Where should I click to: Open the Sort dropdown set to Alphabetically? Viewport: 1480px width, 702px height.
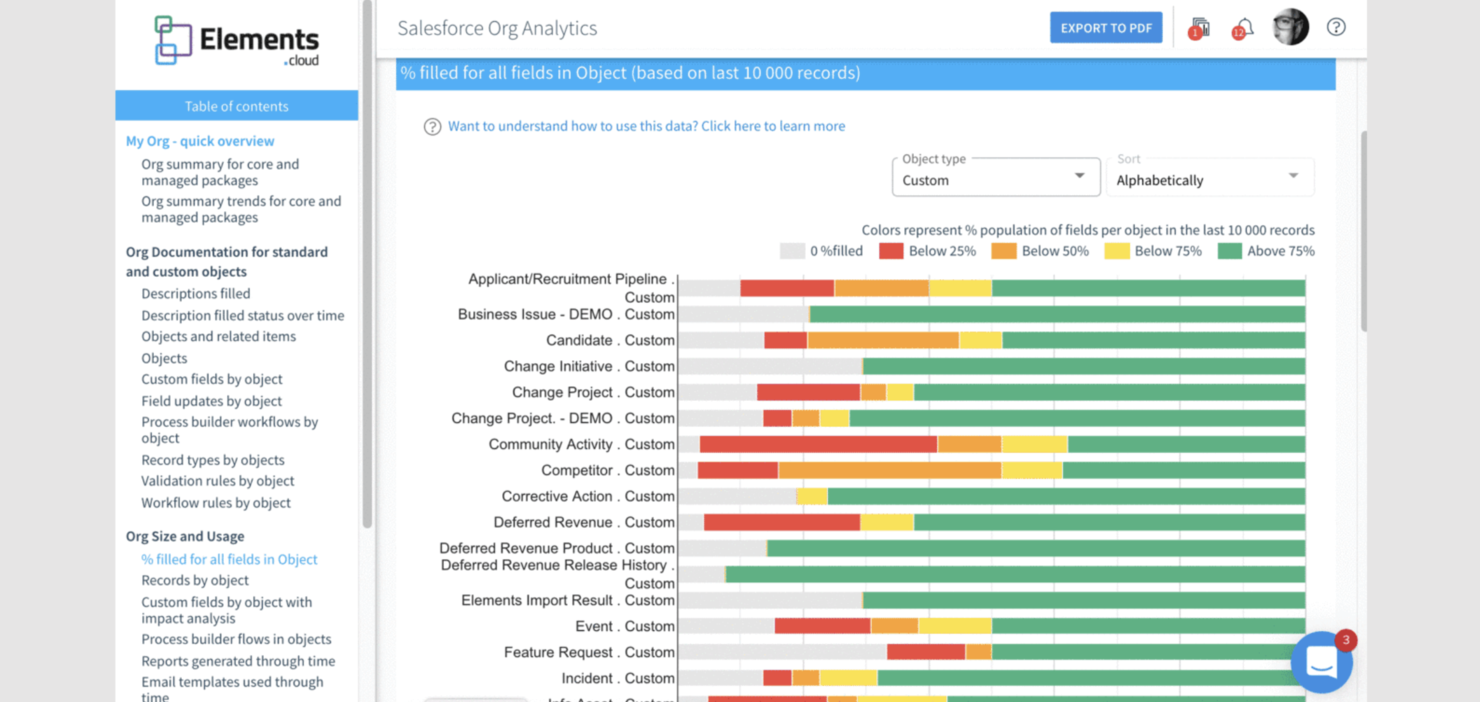[1210, 179]
